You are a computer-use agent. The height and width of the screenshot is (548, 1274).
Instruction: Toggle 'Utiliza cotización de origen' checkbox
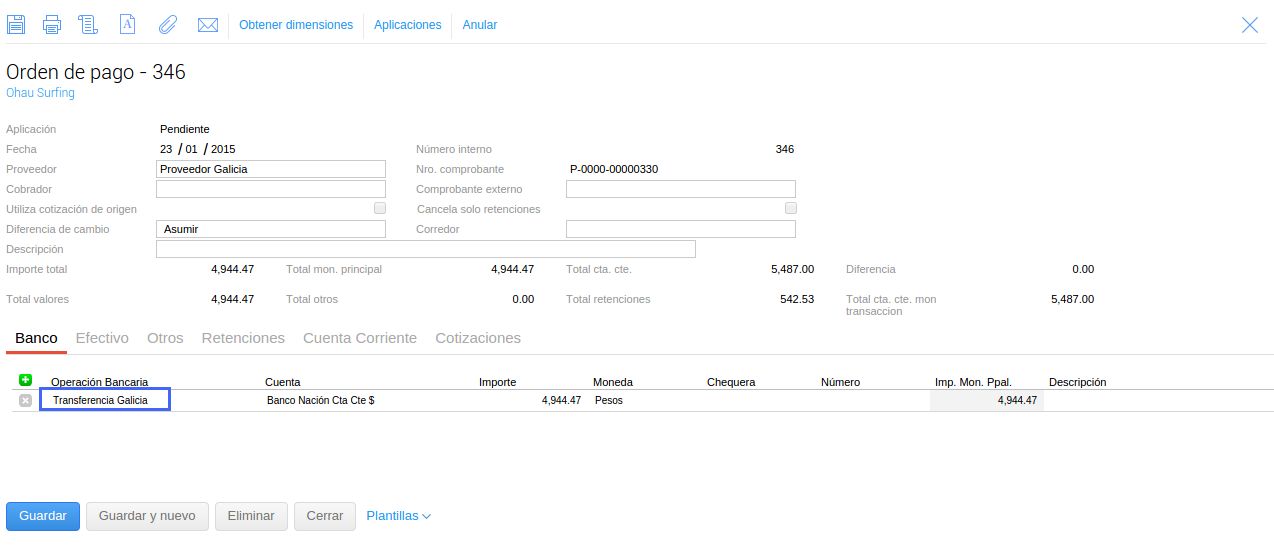tap(380, 209)
